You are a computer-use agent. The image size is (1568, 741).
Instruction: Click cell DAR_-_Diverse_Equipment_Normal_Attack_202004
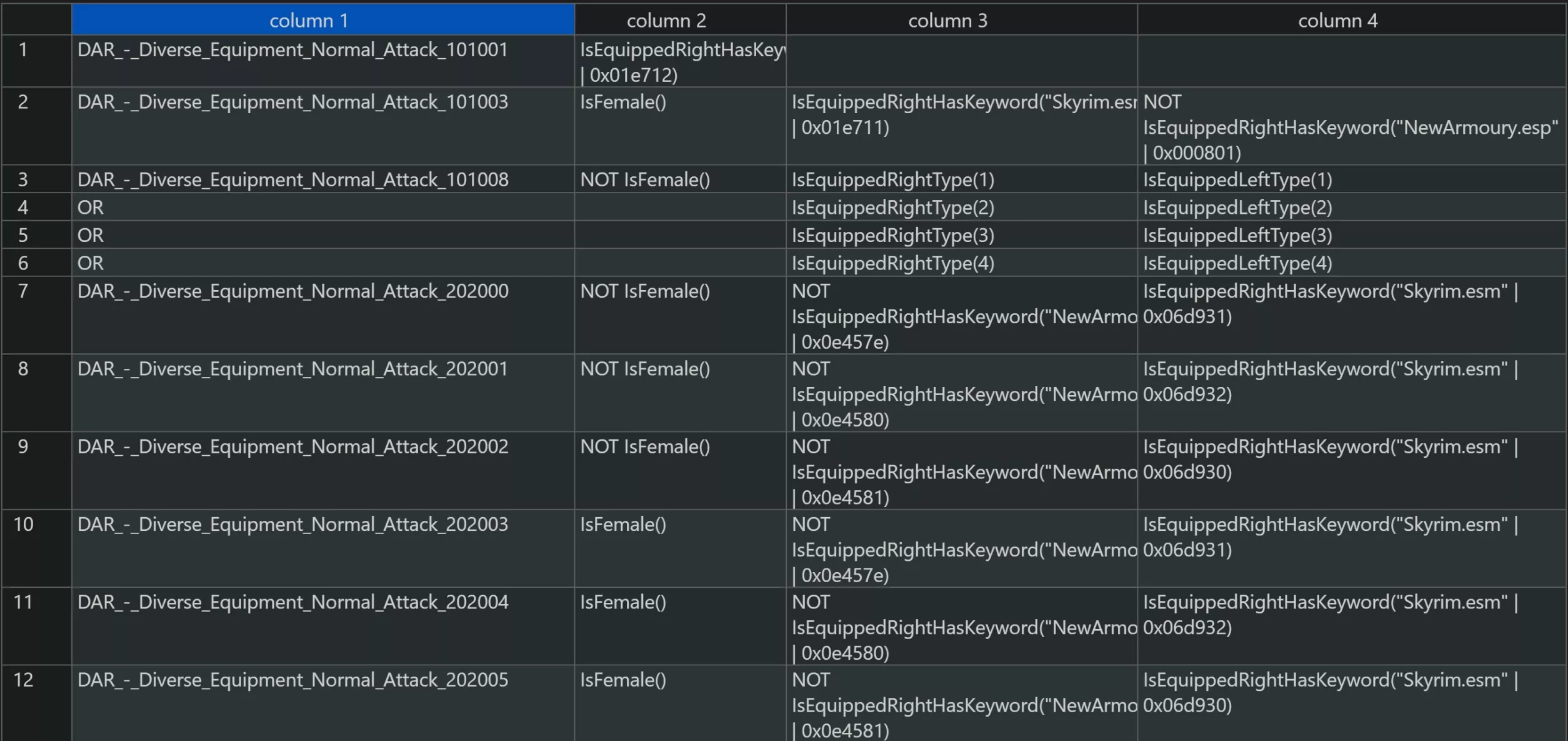[322, 626]
